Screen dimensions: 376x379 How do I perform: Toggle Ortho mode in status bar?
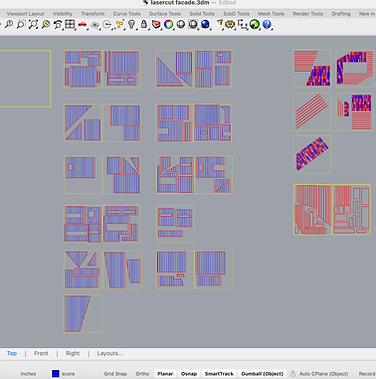[x=142, y=374]
